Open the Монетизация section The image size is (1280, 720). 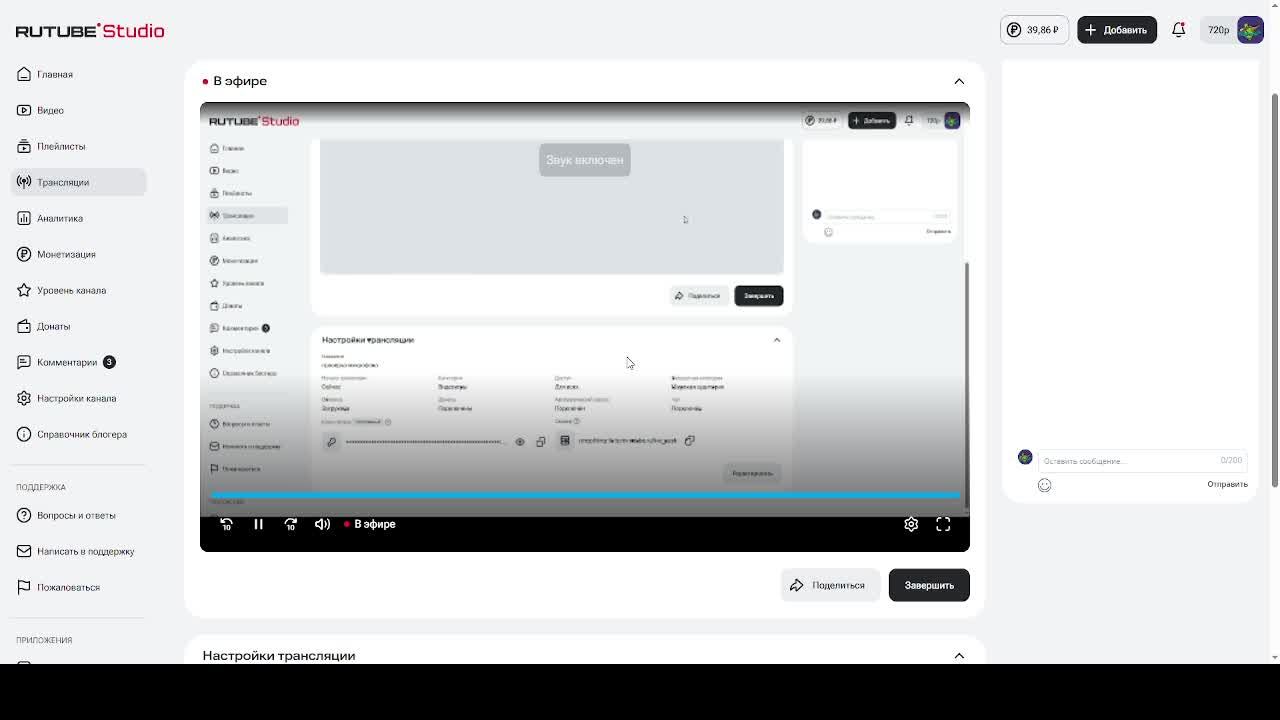coord(66,254)
